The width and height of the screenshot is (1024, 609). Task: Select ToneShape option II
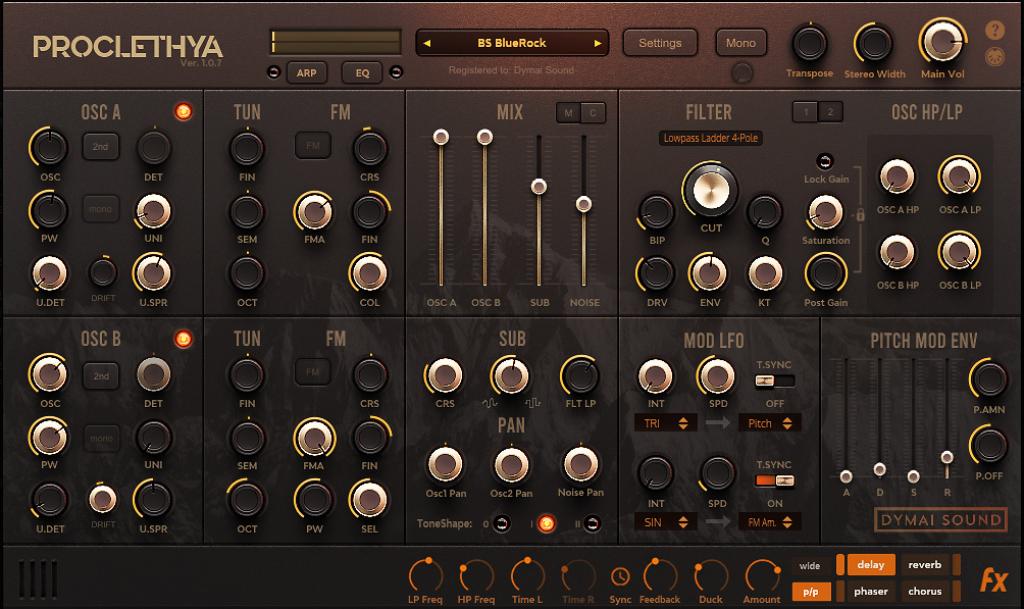click(592, 523)
